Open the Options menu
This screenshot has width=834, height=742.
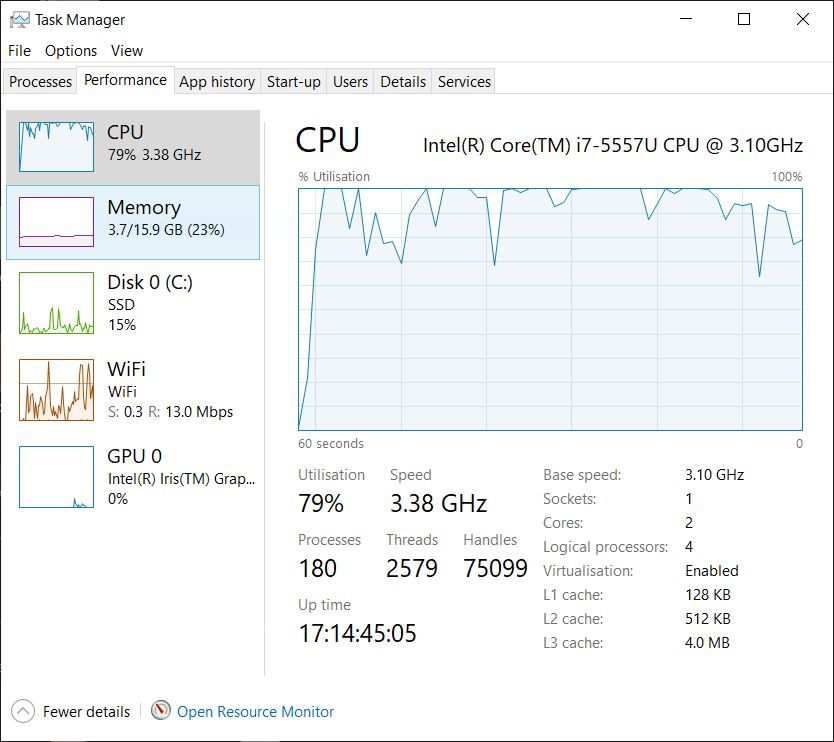click(x=71, y=51)
